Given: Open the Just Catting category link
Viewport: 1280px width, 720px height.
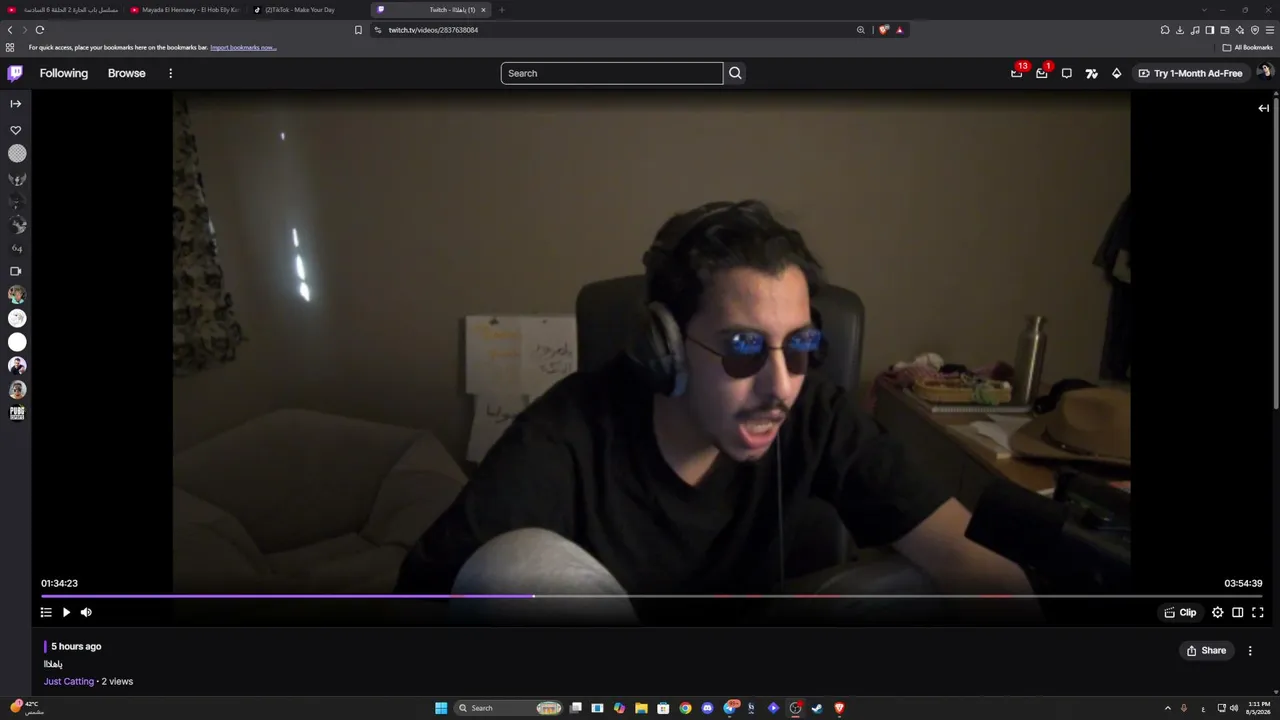Looking at the screenshot, I should coord(69,681).
